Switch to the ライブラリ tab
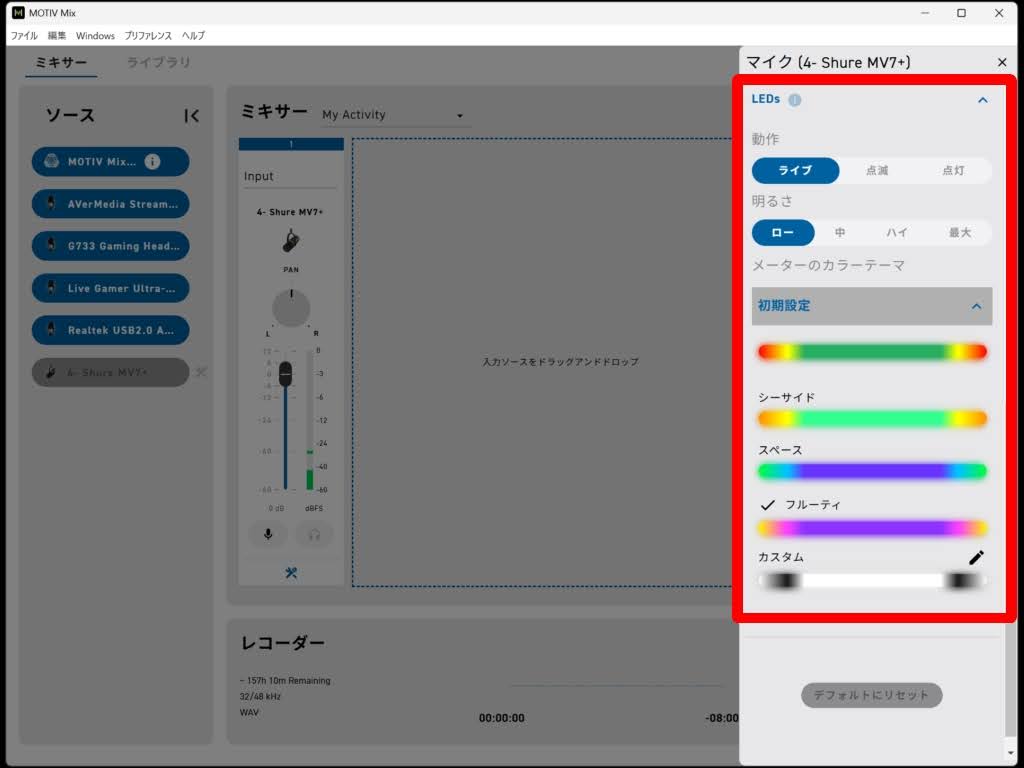Viewport: 1024px width, 768px height. point(158,63)
